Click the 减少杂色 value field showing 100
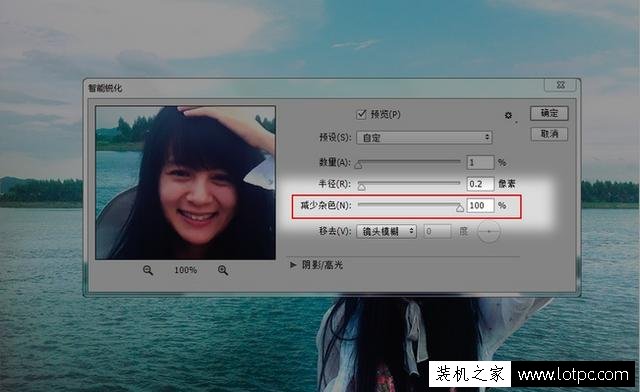This screenshot has height=392, width=640. point(480,205)
